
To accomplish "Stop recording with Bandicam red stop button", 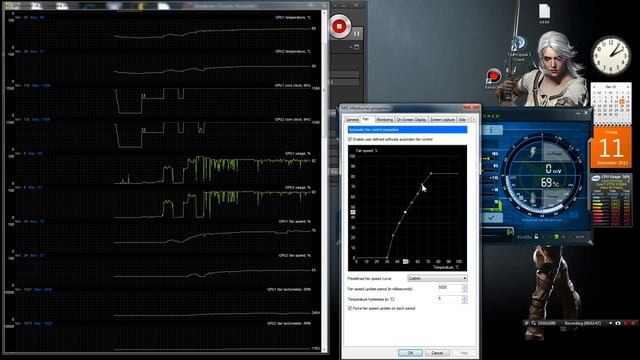I will pos(339,27).
